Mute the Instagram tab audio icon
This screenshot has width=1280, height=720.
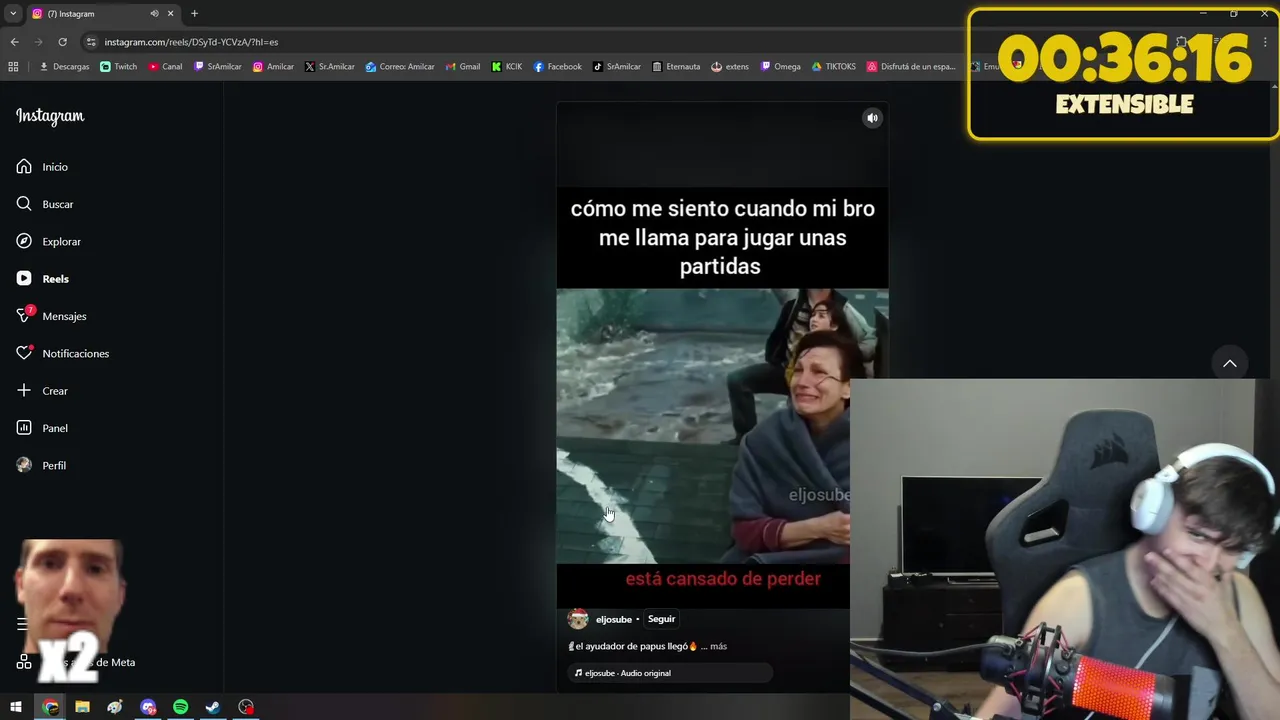[154, 14]
